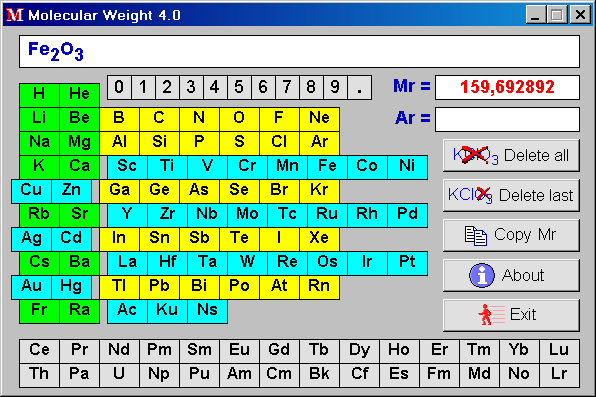Add Sulfur (S) element
Viewport: 596px width, 397px height.
[239, 143]
